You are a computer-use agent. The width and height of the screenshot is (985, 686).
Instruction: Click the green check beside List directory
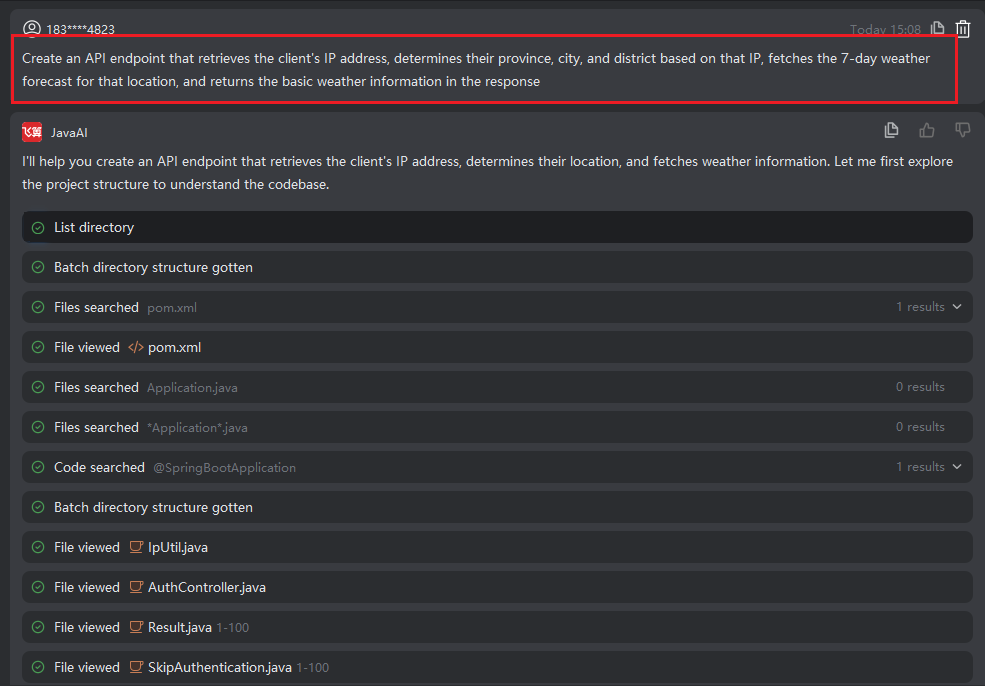coord(38,227)
